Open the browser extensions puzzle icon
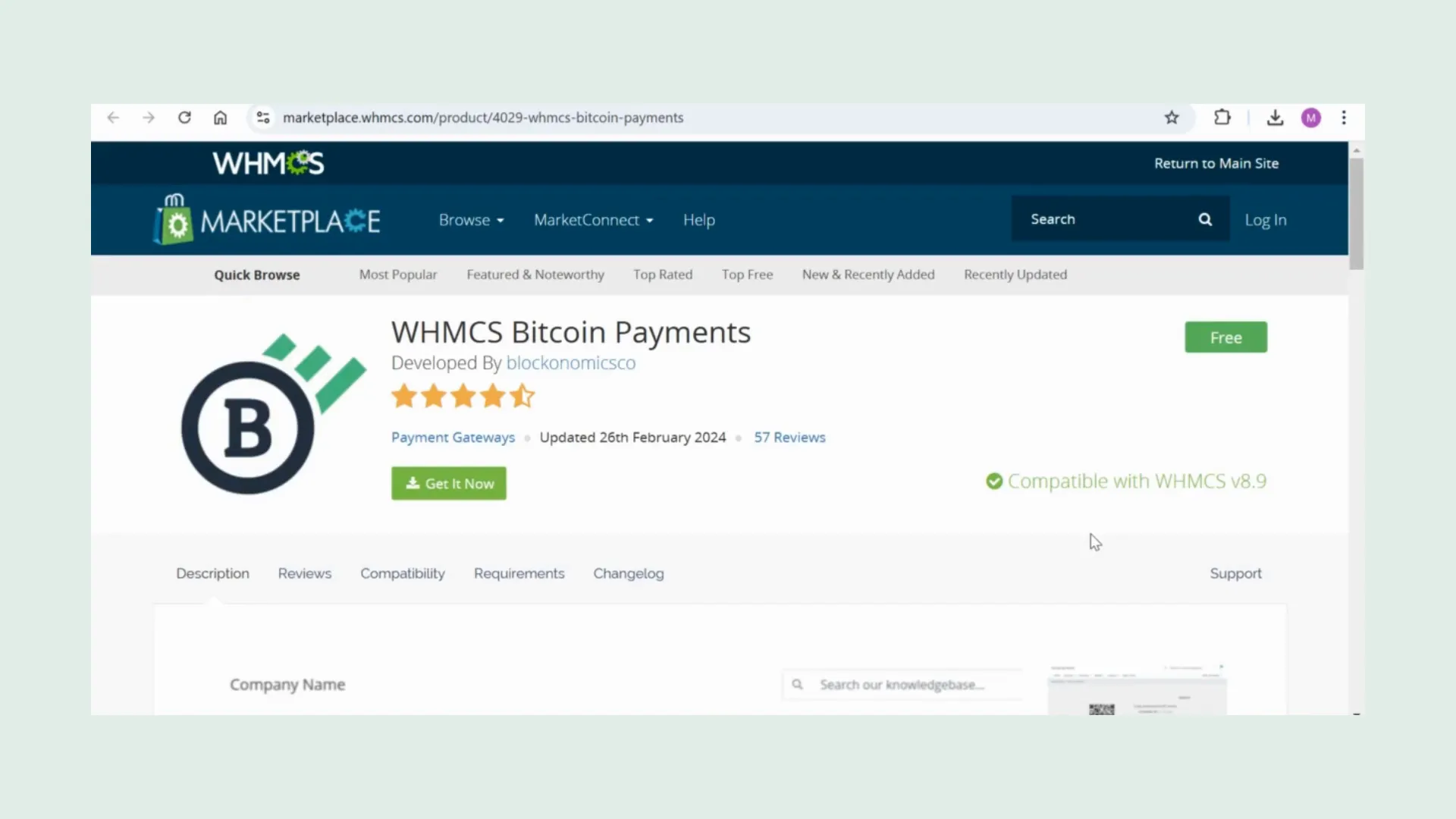The image size is (1456, 819). 1222,118
